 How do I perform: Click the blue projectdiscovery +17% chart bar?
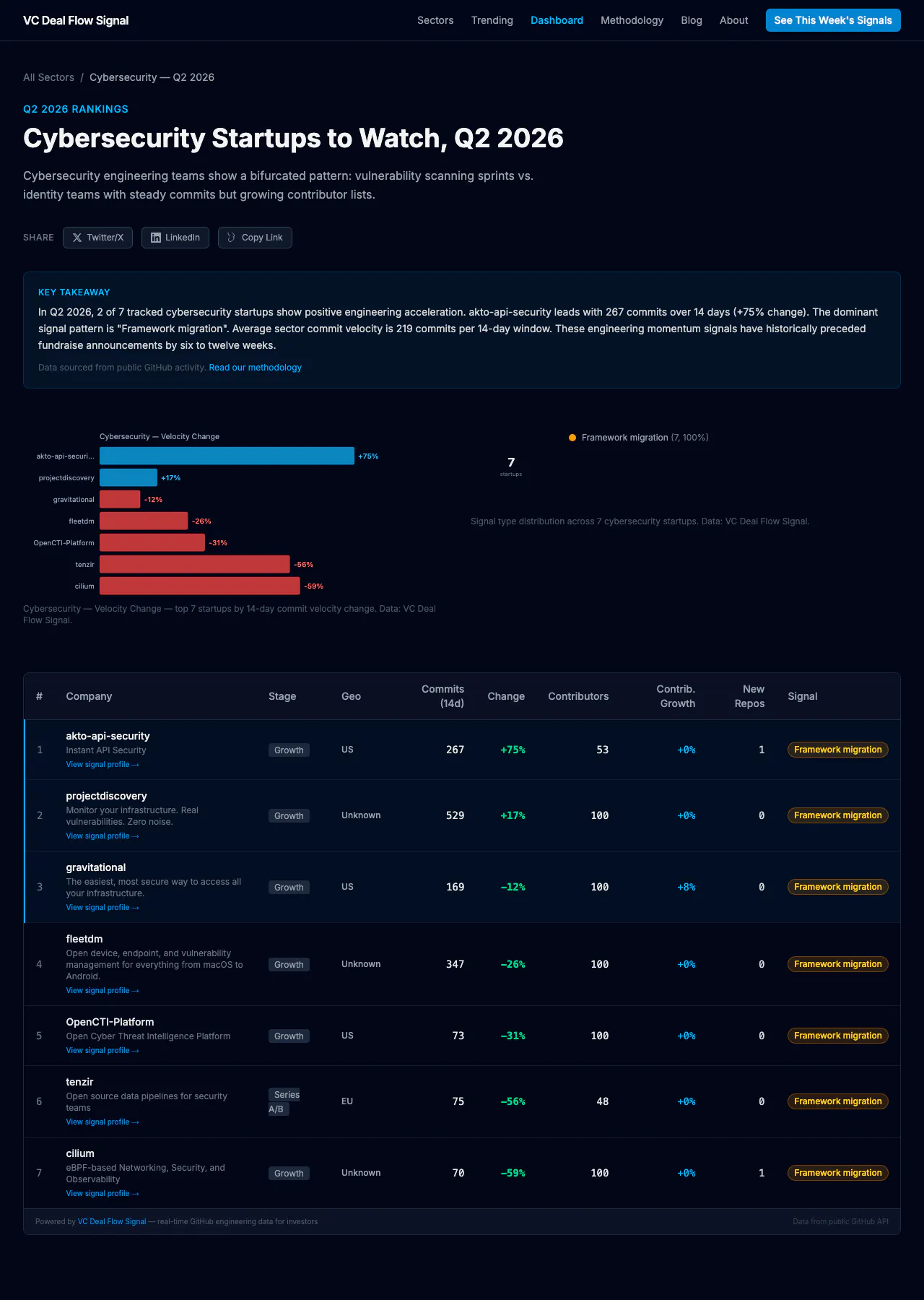tap(128, 477)
